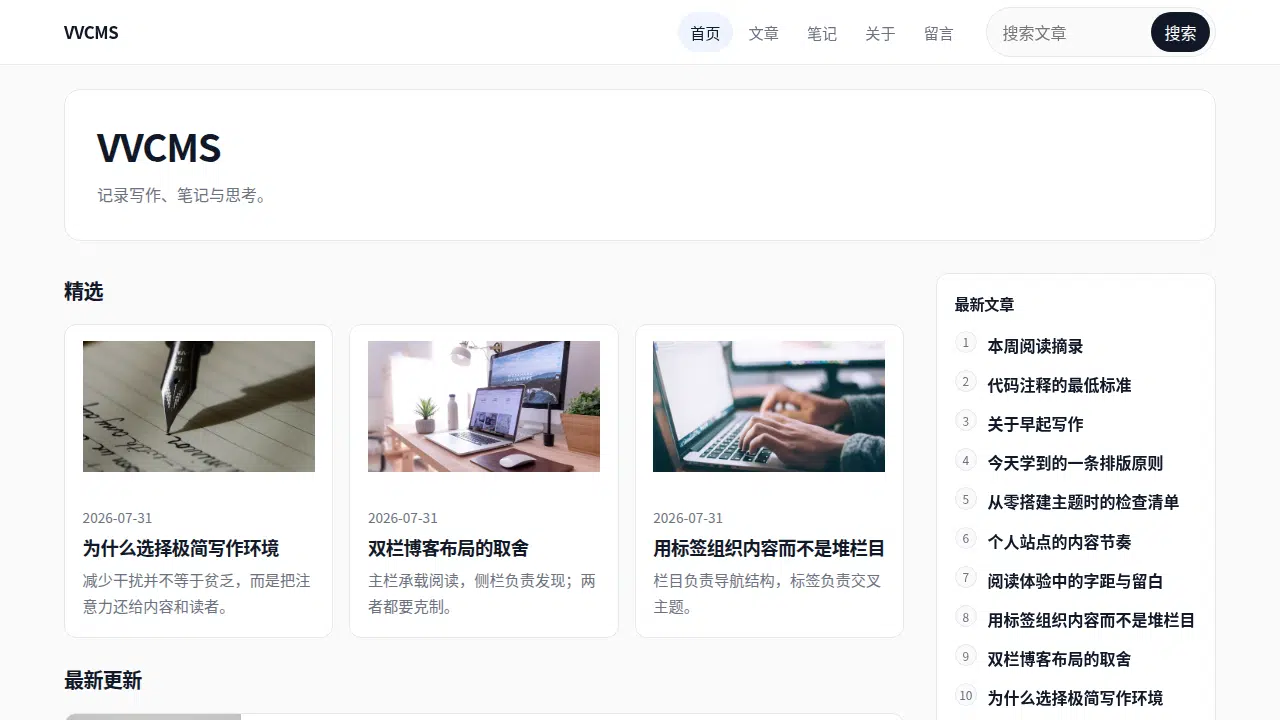
Task: Open the fountain pen article thumbnail
Action: coord(199,406)
